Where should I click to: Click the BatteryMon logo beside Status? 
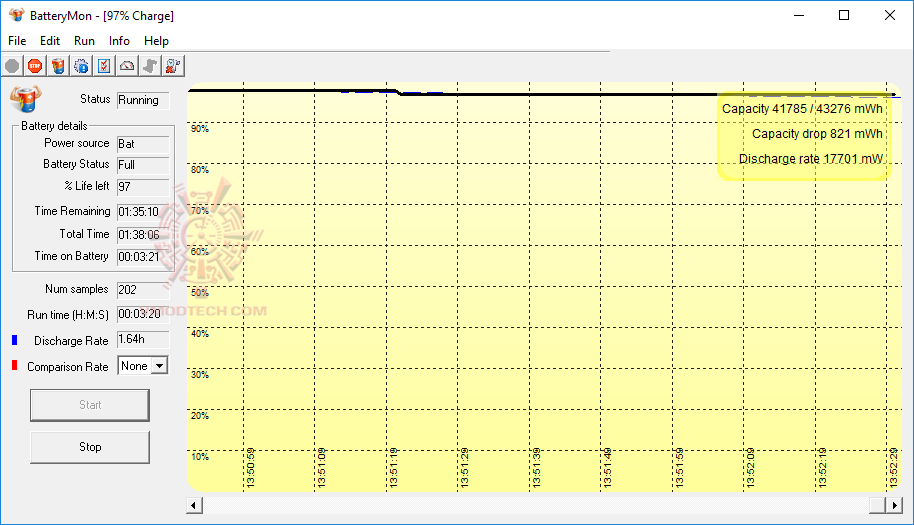(26, 98)
